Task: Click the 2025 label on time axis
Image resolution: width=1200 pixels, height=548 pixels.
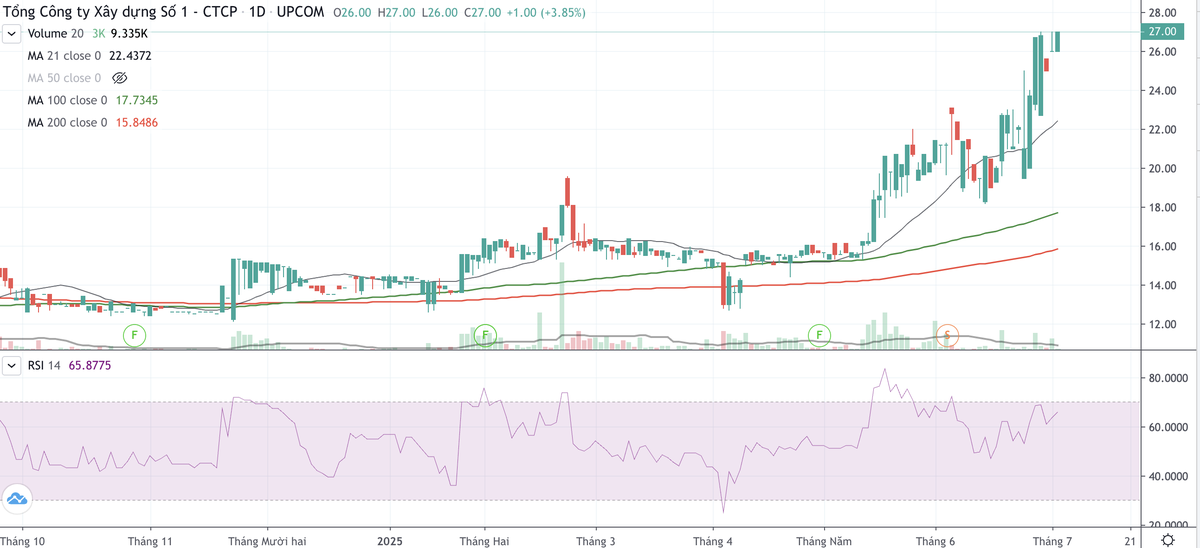Action: click(391, 541)
